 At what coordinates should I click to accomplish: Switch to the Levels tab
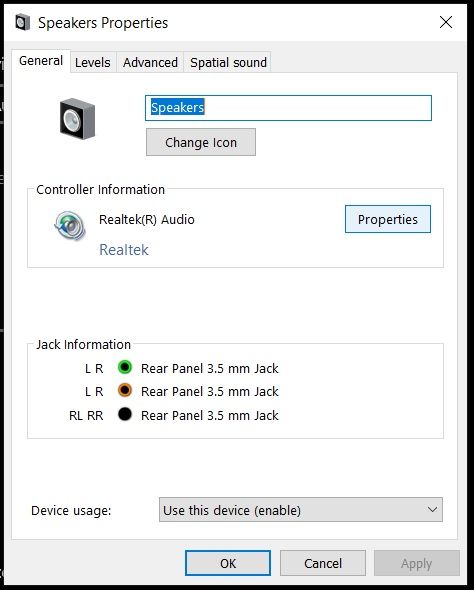coord(93,62)
